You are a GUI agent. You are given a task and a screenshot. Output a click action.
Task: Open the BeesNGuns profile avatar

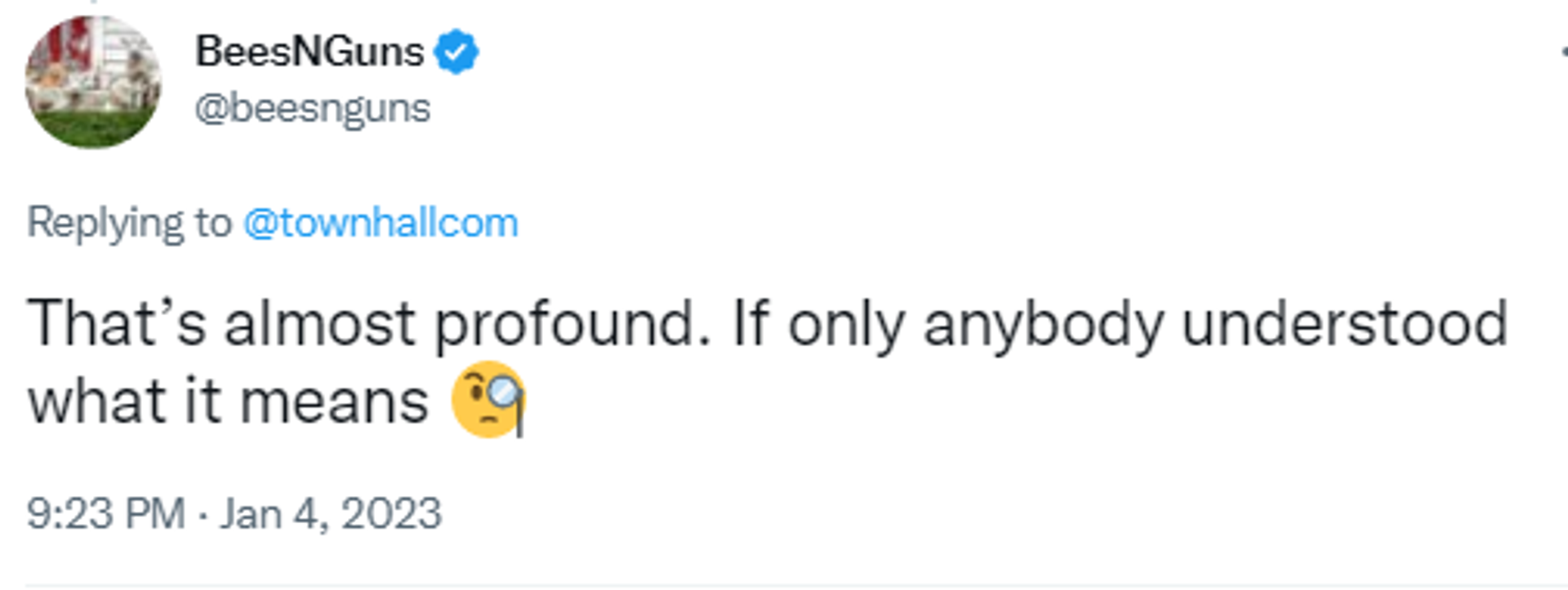(x=93, y=82)
